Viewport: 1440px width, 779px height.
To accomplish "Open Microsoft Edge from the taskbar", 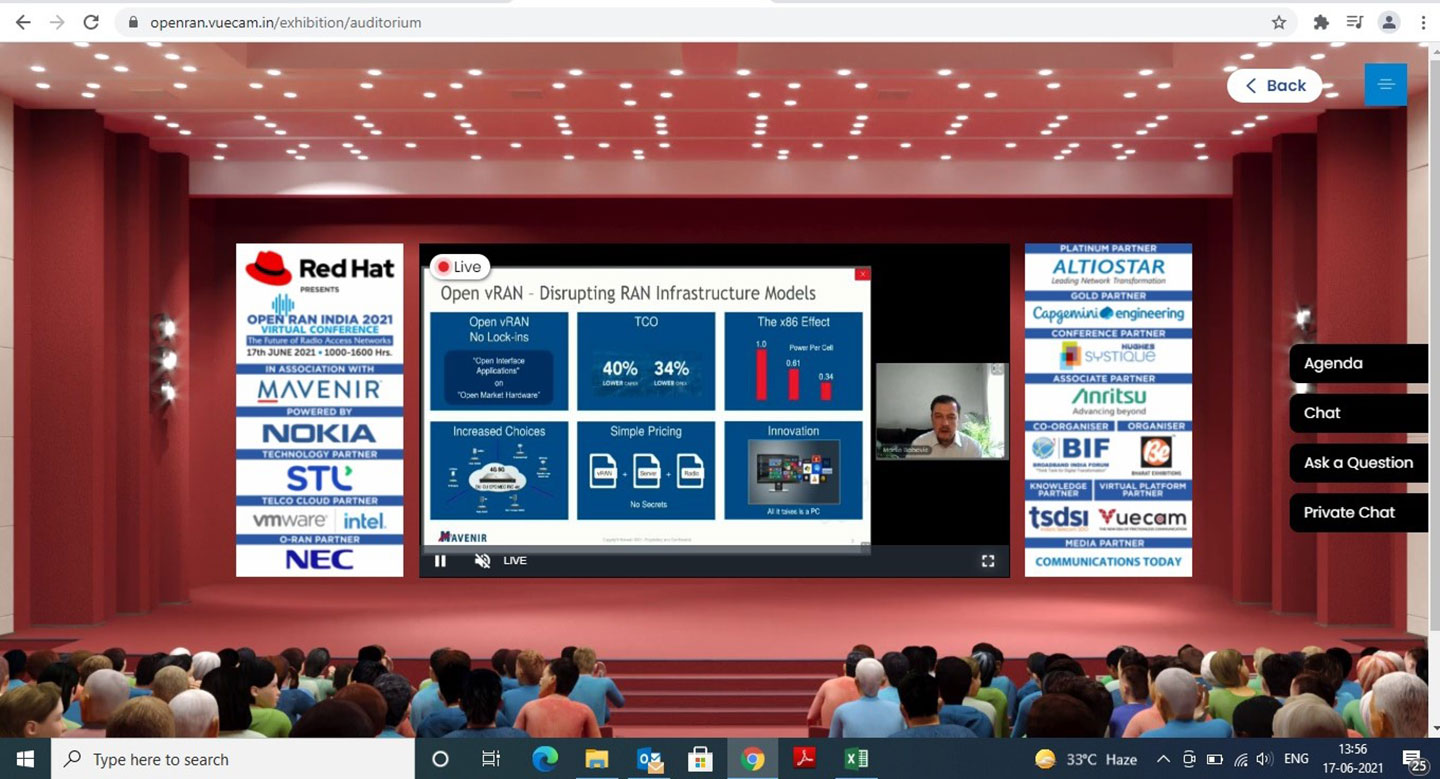I will pos(545,759).
